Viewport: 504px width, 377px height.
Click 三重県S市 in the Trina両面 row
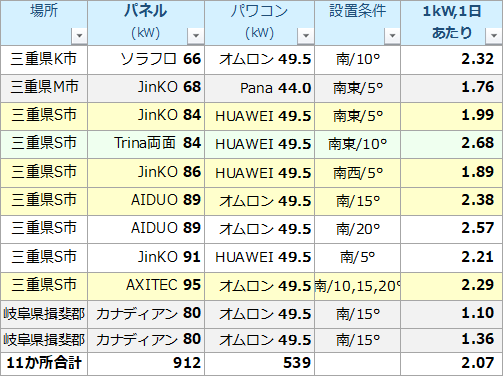(x=44, y=144)
